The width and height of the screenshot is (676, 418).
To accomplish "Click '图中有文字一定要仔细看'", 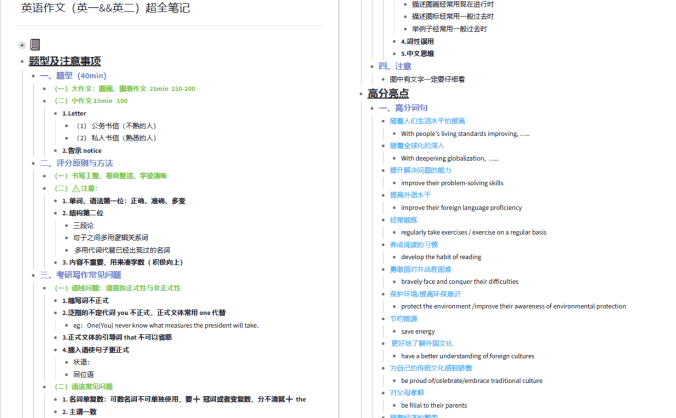I will click(427, 79).
